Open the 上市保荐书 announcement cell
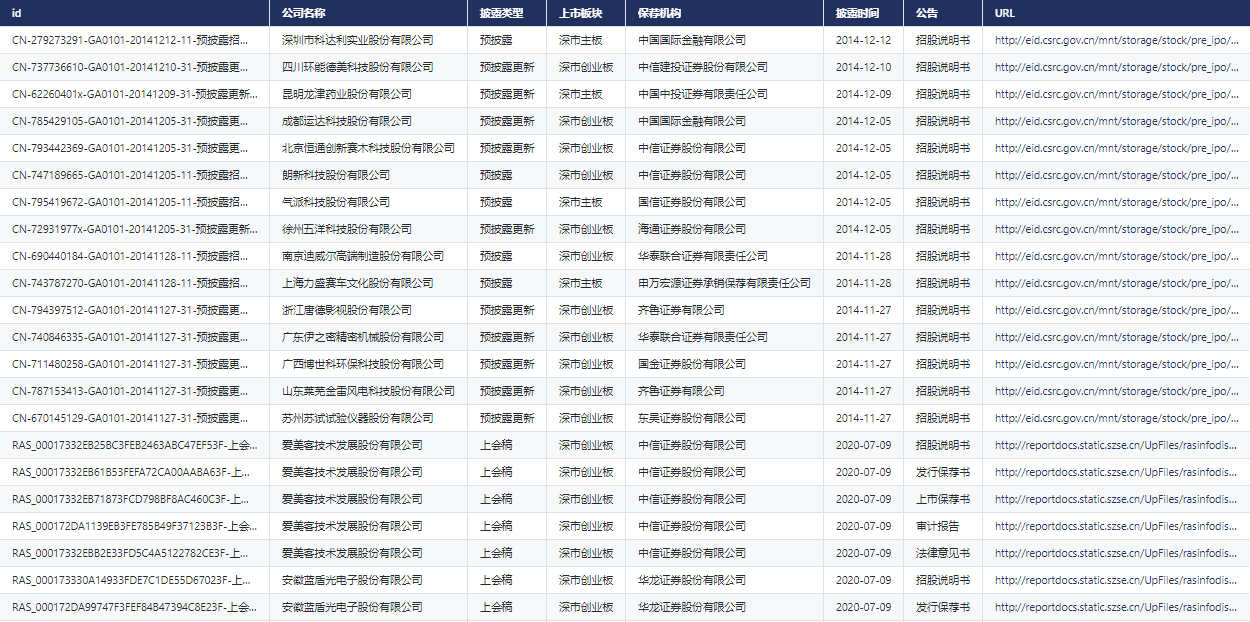This screenshot has height=622, width=1250. [943, 499]
